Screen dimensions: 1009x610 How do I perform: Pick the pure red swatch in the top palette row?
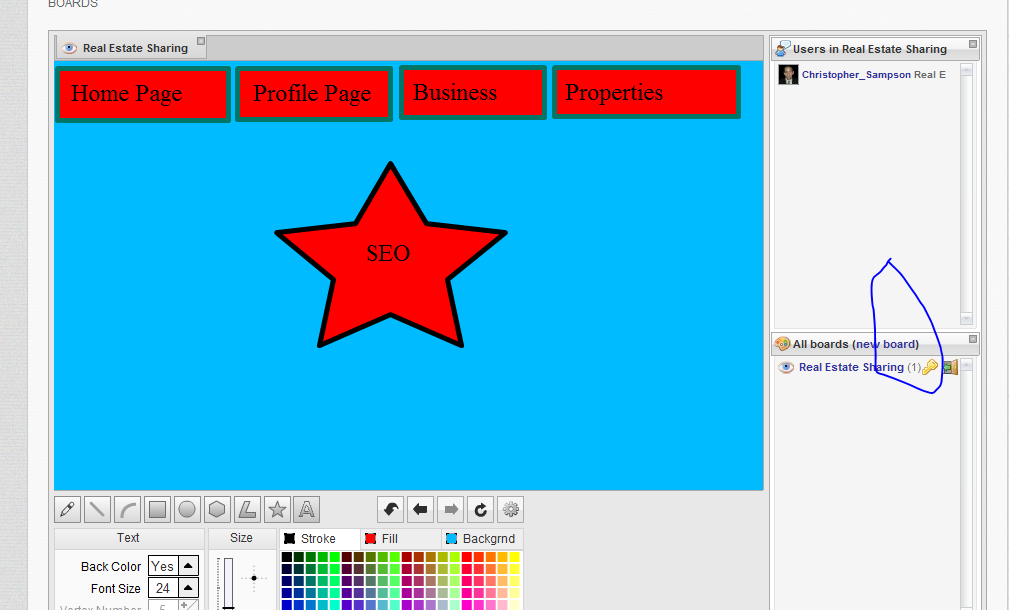click(x=467, y=557)
